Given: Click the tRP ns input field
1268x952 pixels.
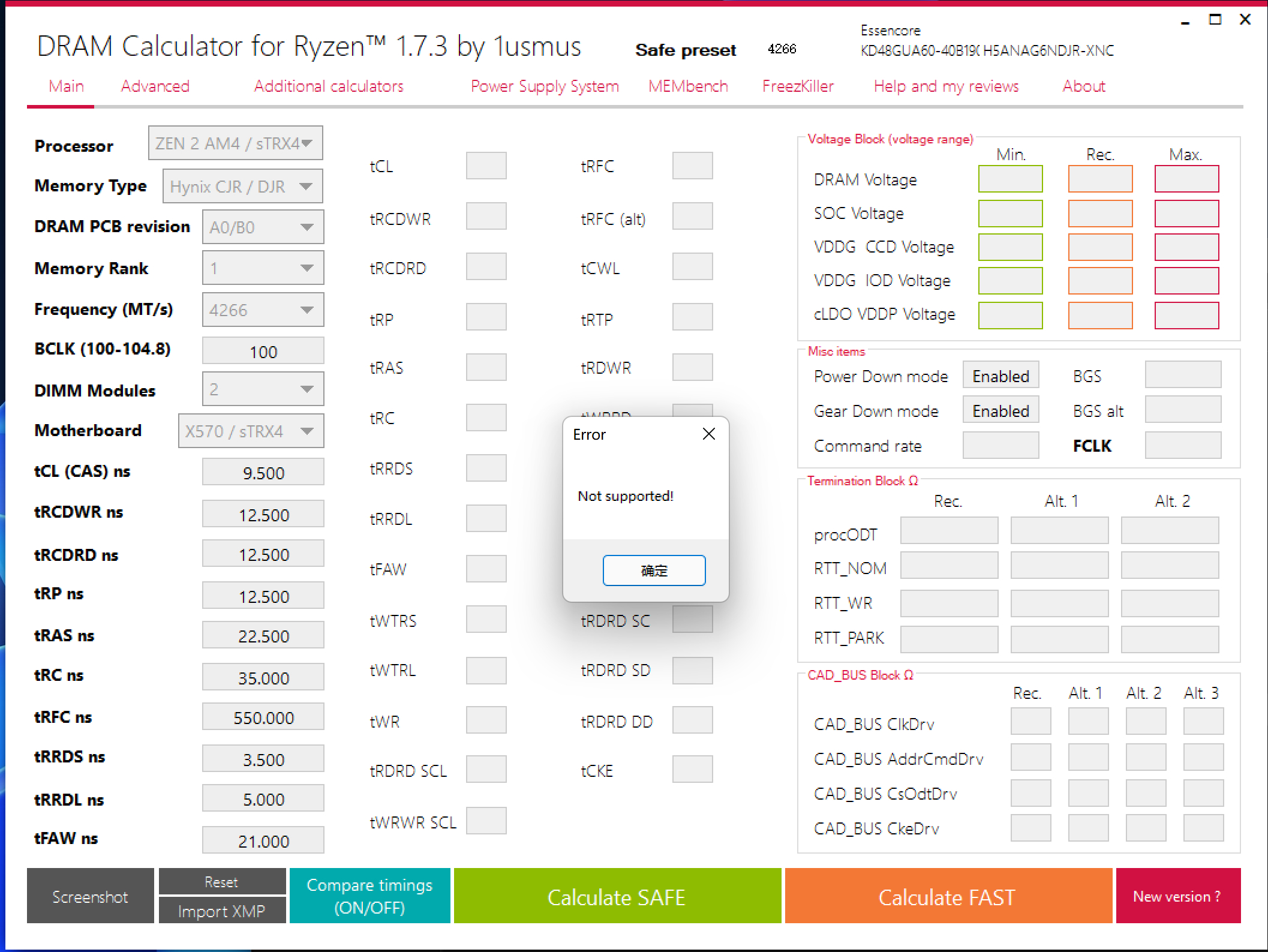Looking at the screenshot, I should (263, 596).
